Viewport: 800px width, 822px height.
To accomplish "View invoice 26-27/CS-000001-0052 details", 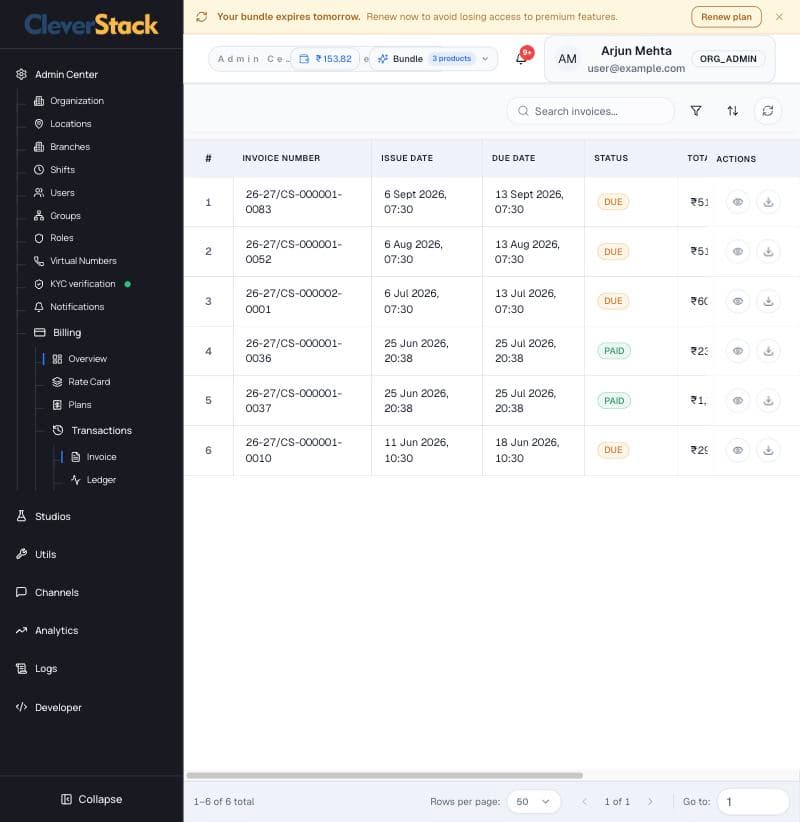I will (738, 252).
